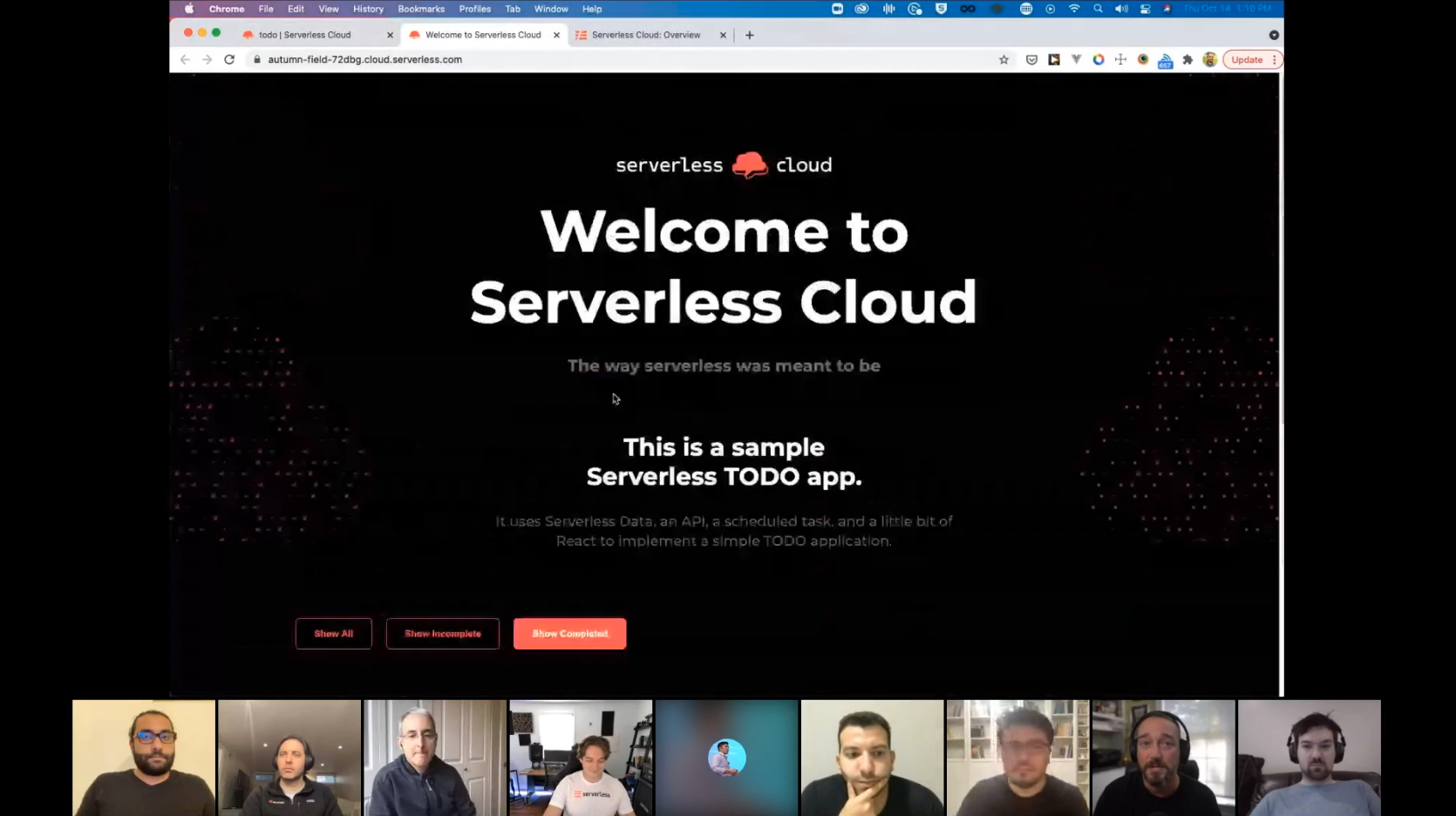Select the Show Completed filter

[569, 634]
